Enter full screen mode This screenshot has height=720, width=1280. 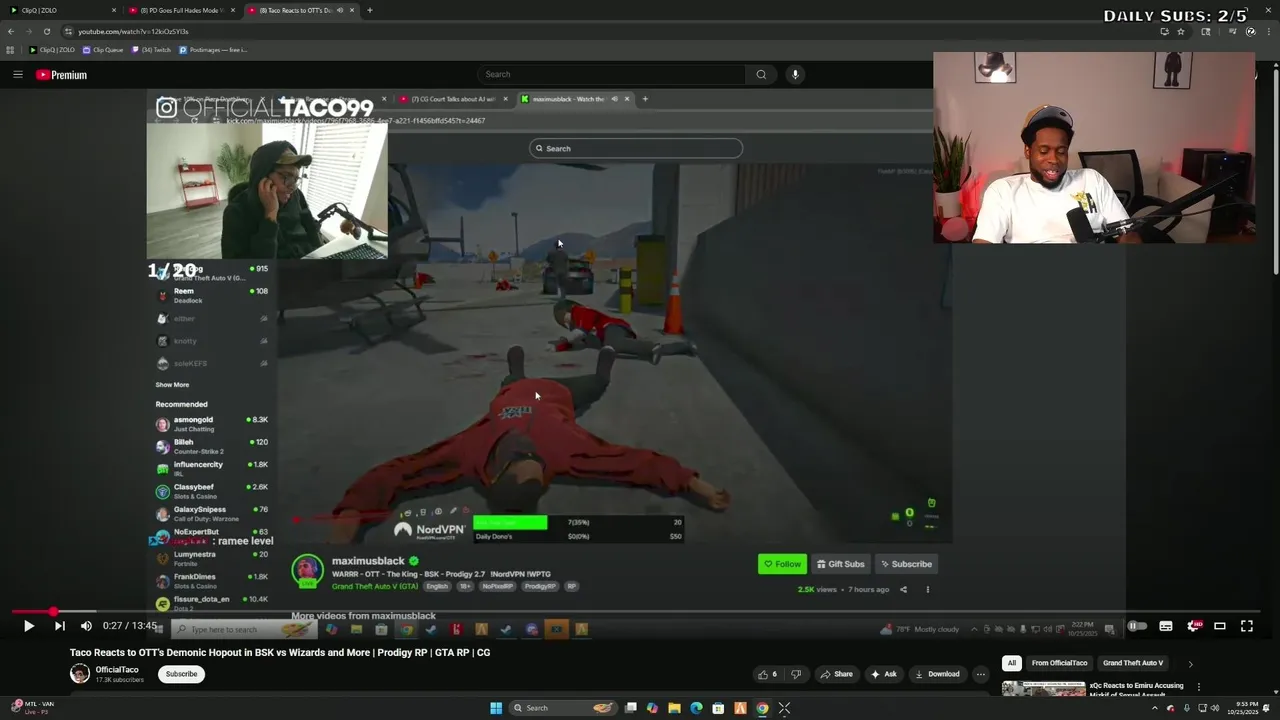(x=1247, y=626)
